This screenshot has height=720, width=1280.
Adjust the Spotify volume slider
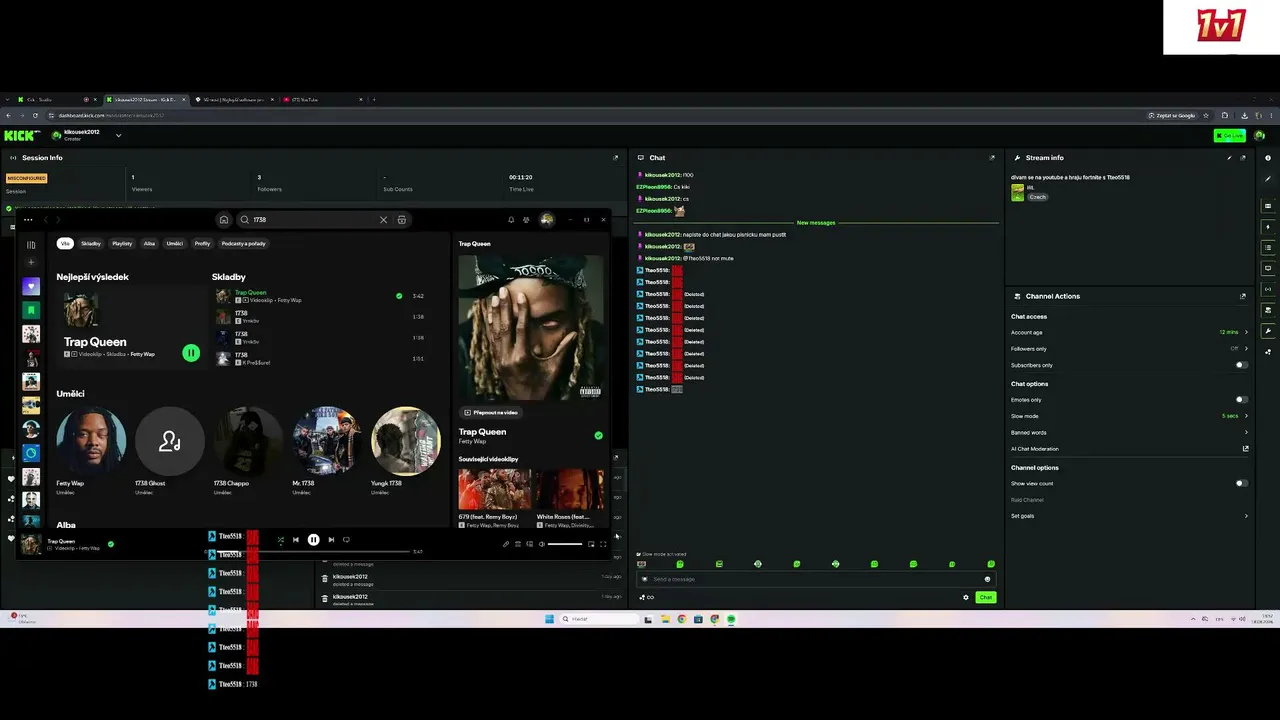[564, 544]
